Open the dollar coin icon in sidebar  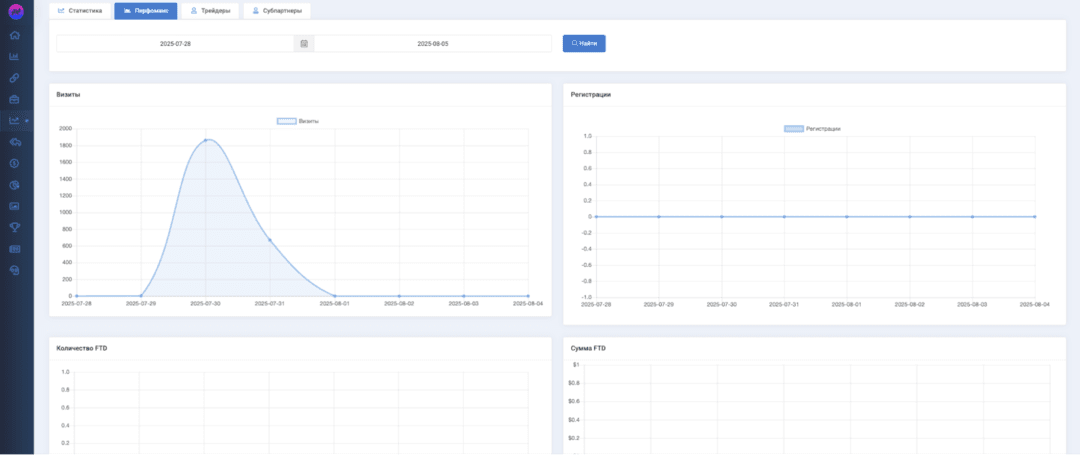click(14, 163)
